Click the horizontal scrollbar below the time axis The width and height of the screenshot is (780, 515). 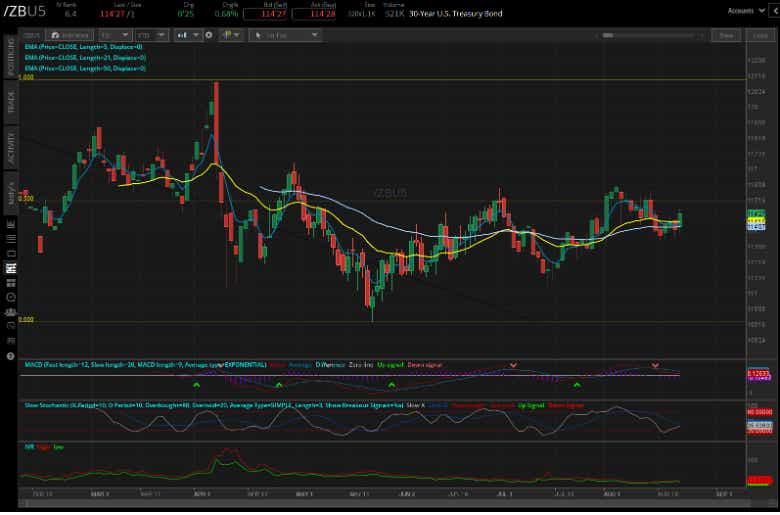(x=382, y=504)
